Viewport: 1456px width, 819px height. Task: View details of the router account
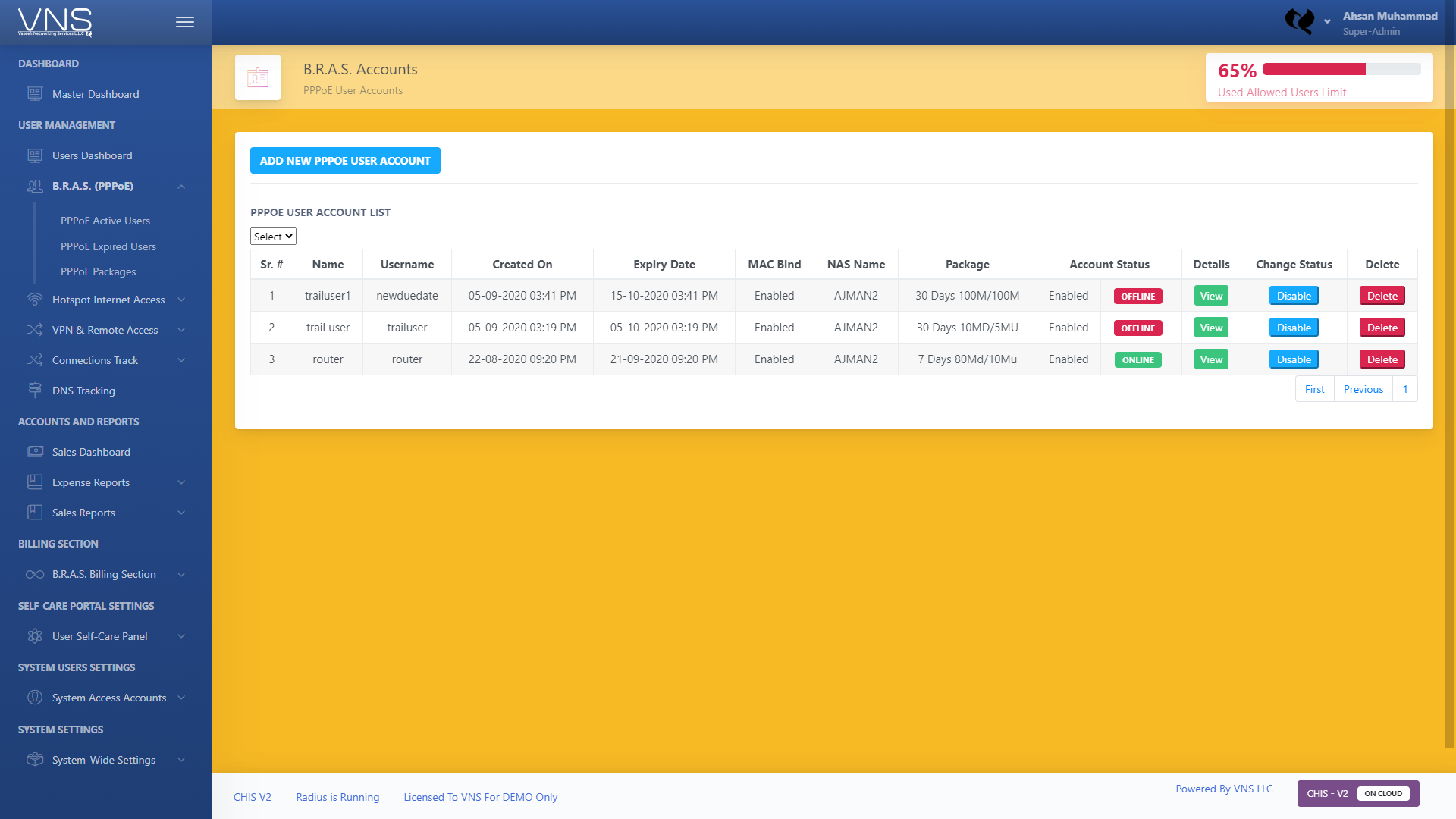tap(1211, 359)
